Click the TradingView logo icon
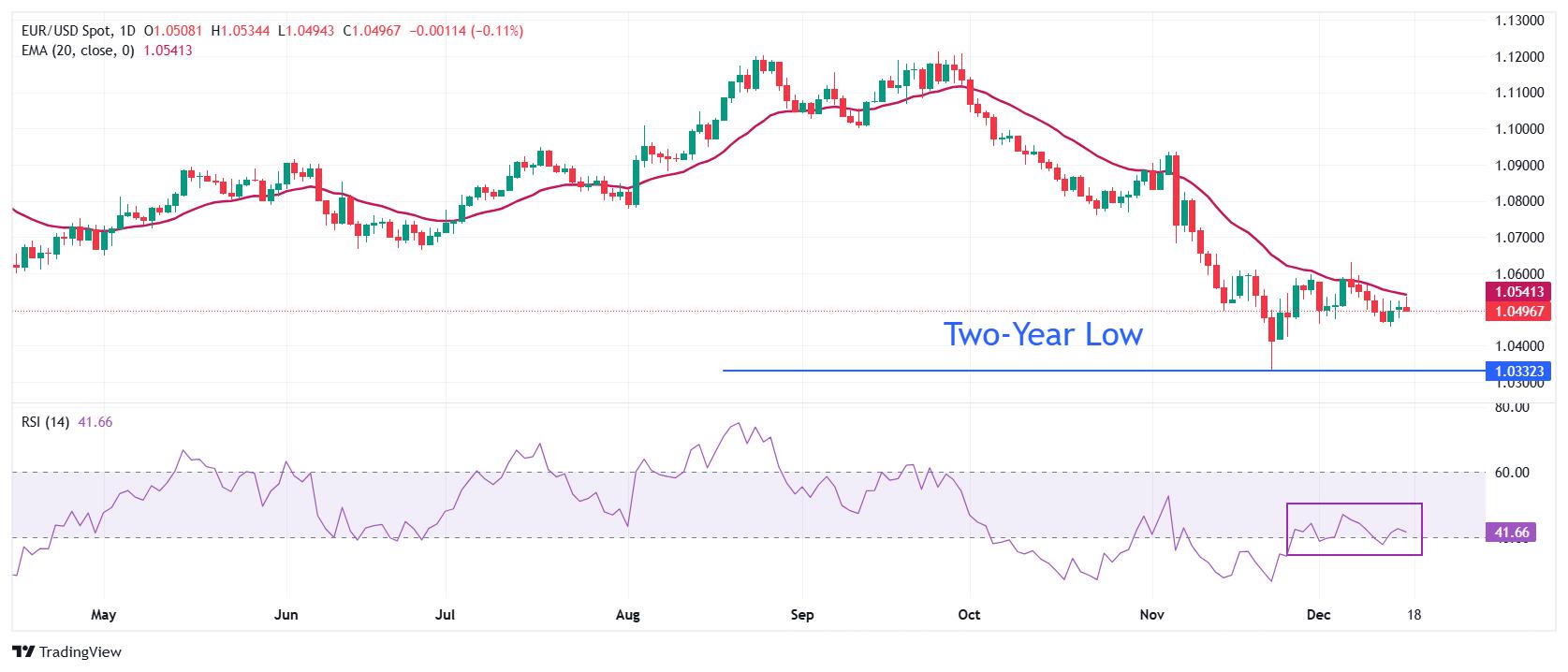The width and height of the screenshot is (1568, 672). [24, 652]
